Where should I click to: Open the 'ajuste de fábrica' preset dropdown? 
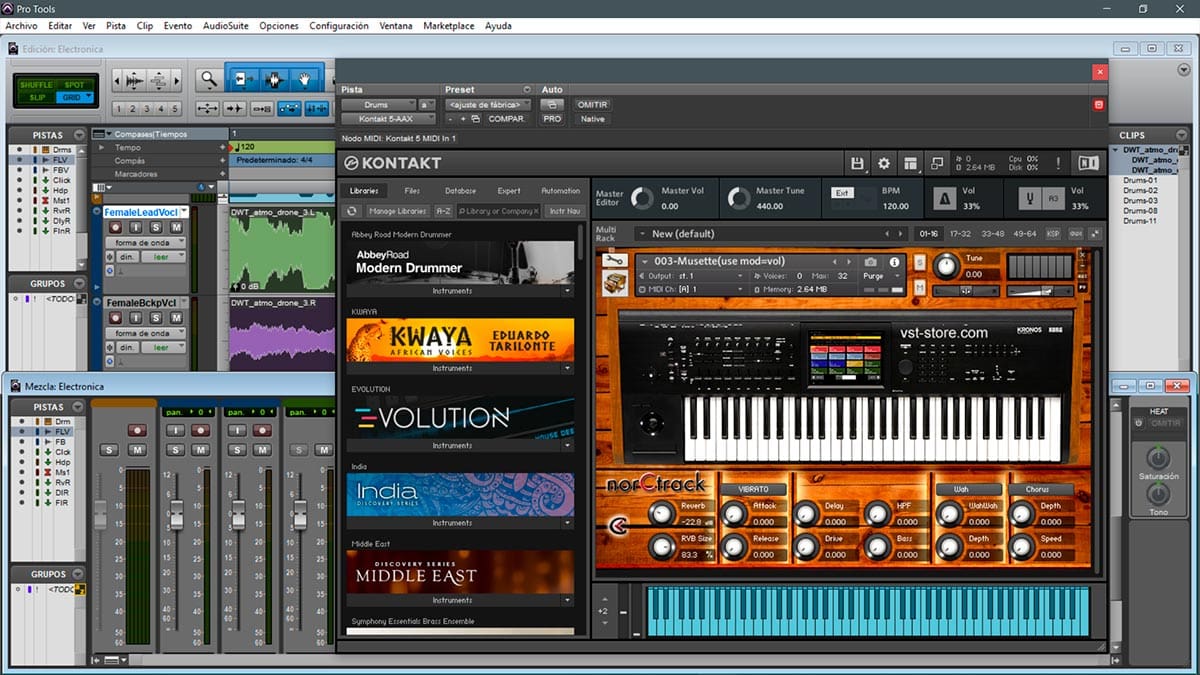[x=486, y=104]
